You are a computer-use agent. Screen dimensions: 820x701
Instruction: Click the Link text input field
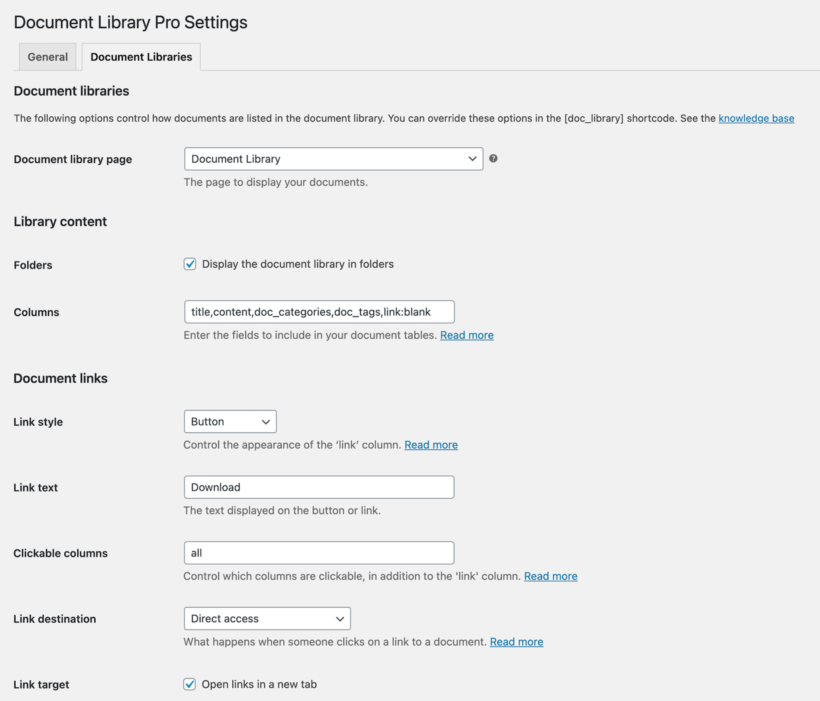(318, 487)
